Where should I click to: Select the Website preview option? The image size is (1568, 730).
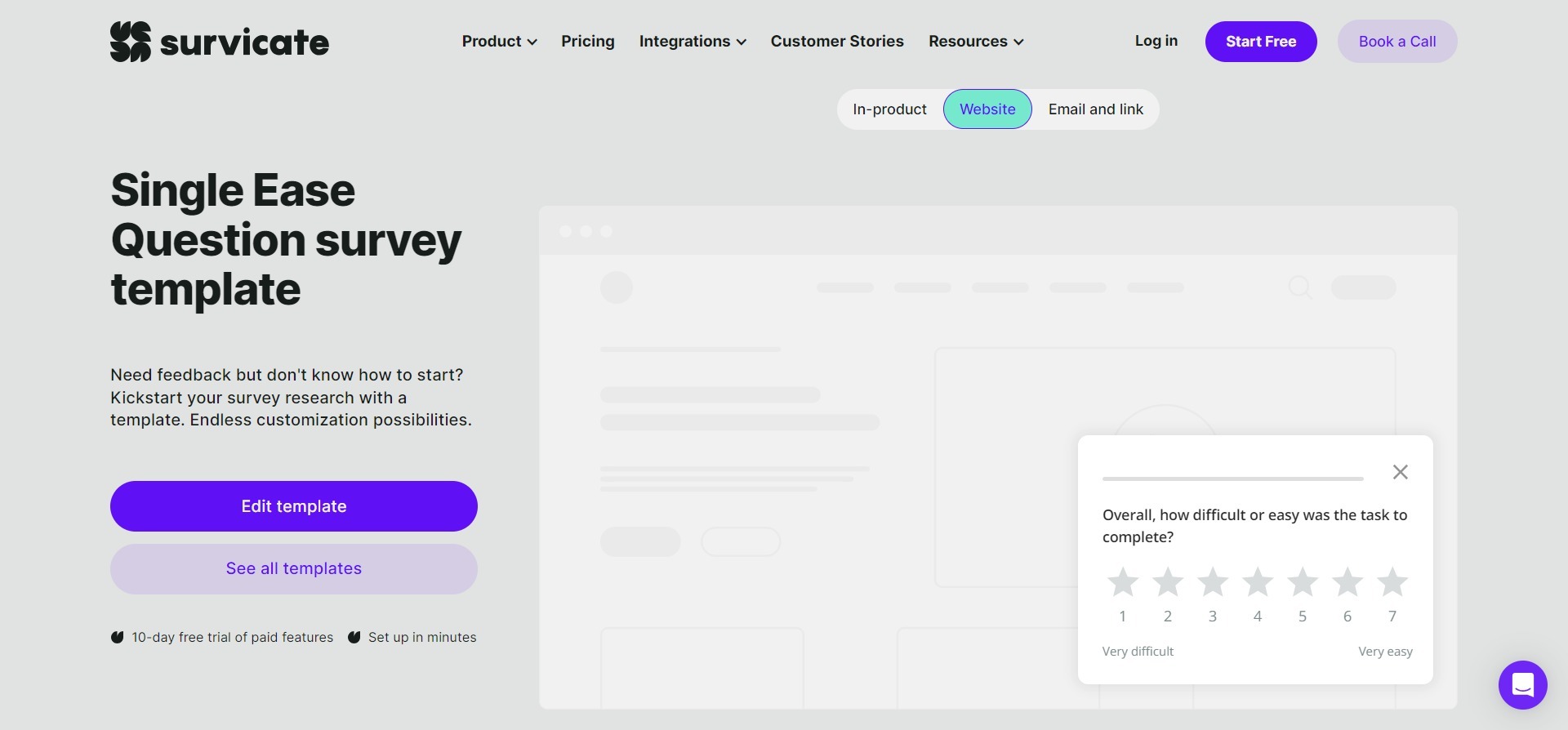pos(987,109)
